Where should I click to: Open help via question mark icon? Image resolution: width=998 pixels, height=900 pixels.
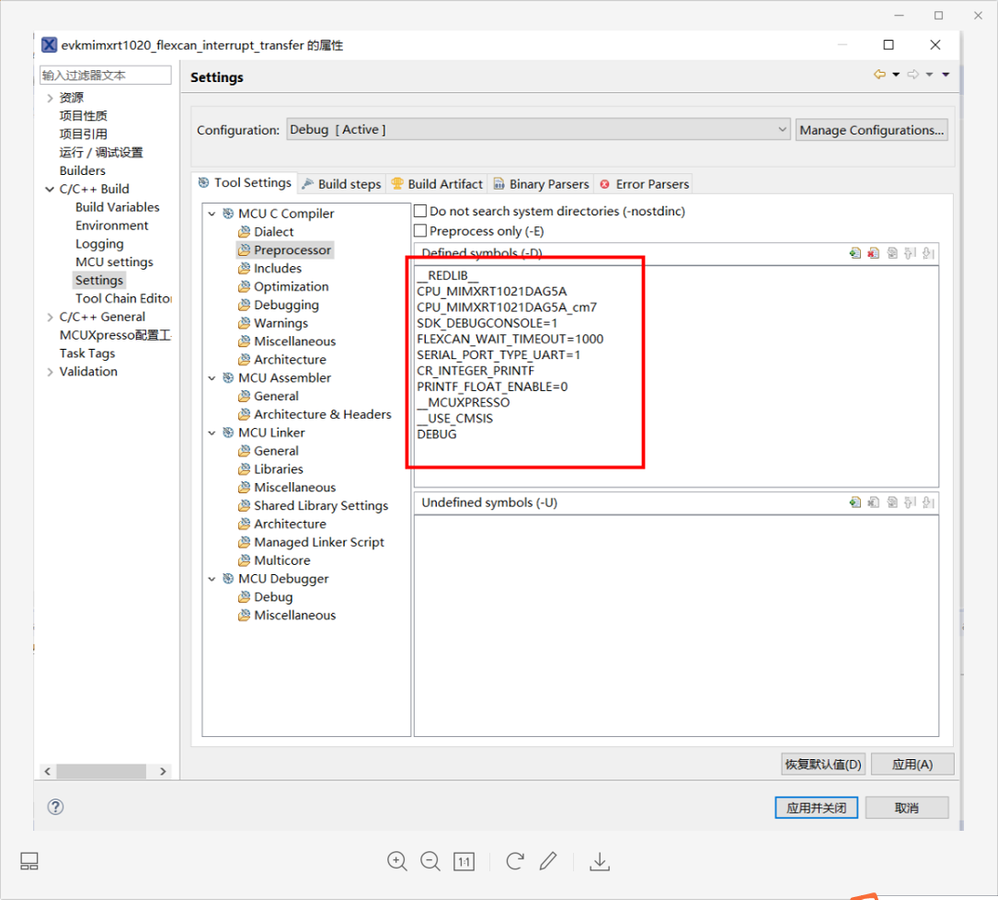click(55, 807)
